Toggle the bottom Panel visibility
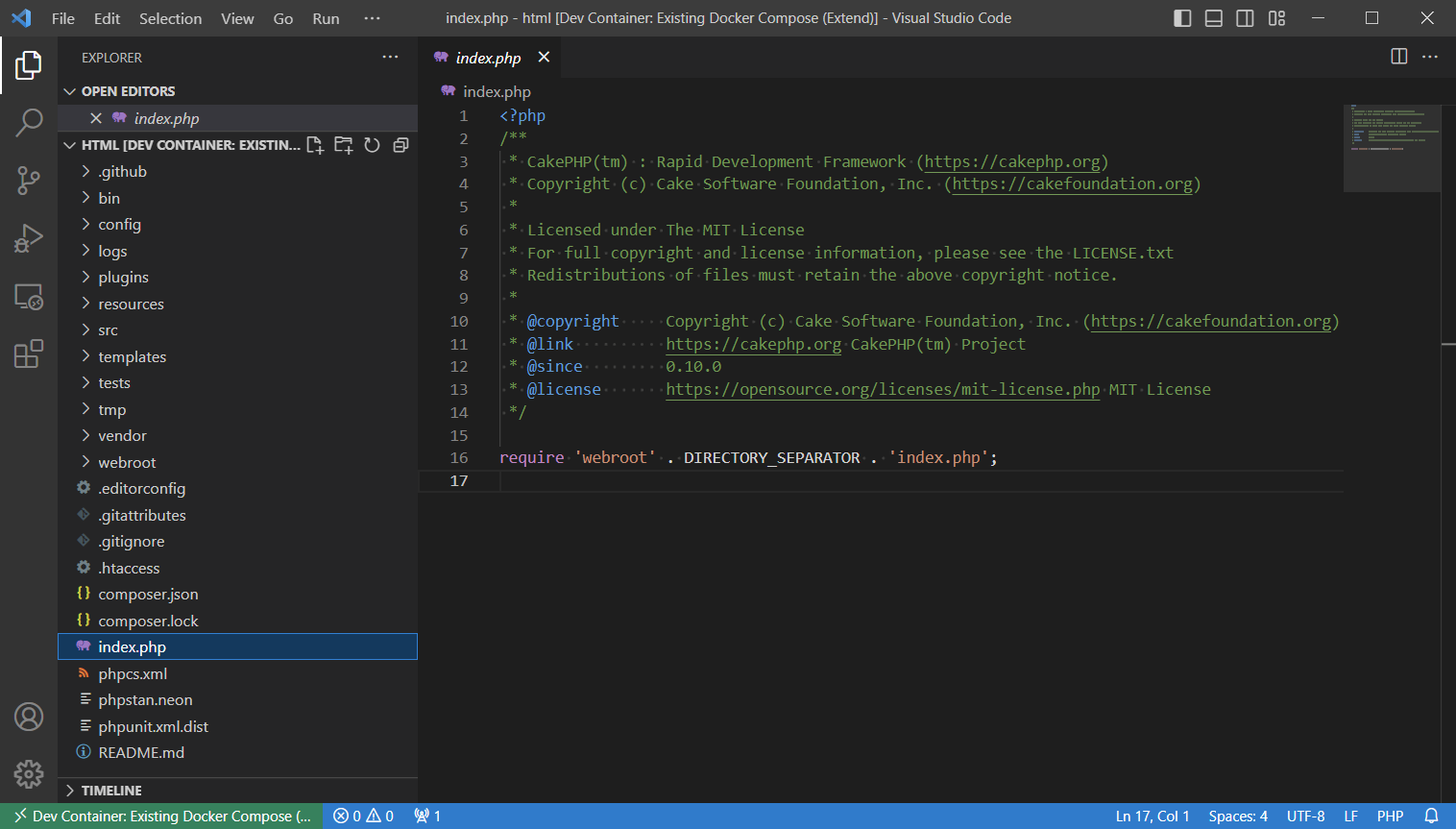 point(1213,17)
